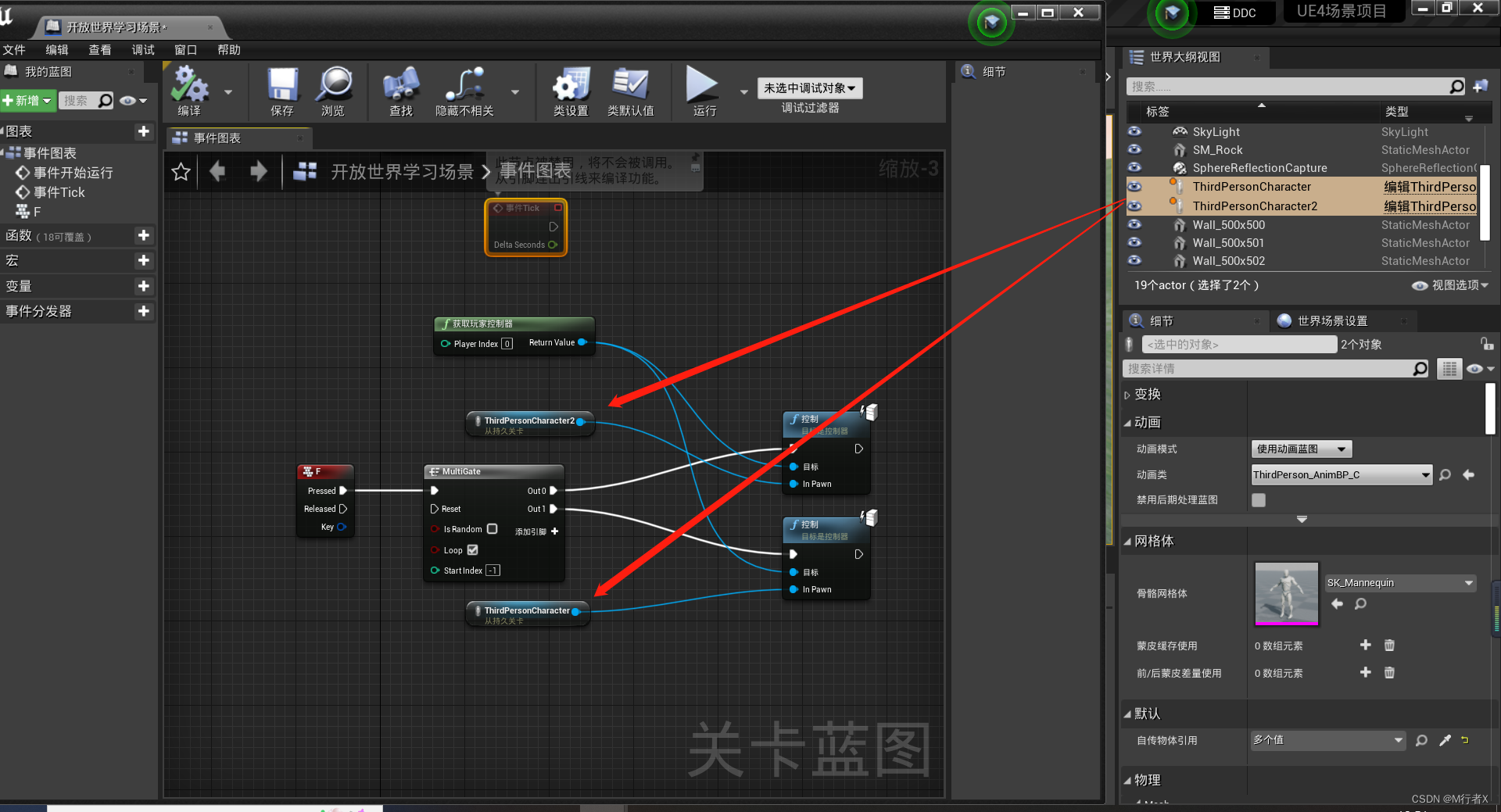Open the 文件 menu
The image size is (1501, 812).
(x=14, y=50)
